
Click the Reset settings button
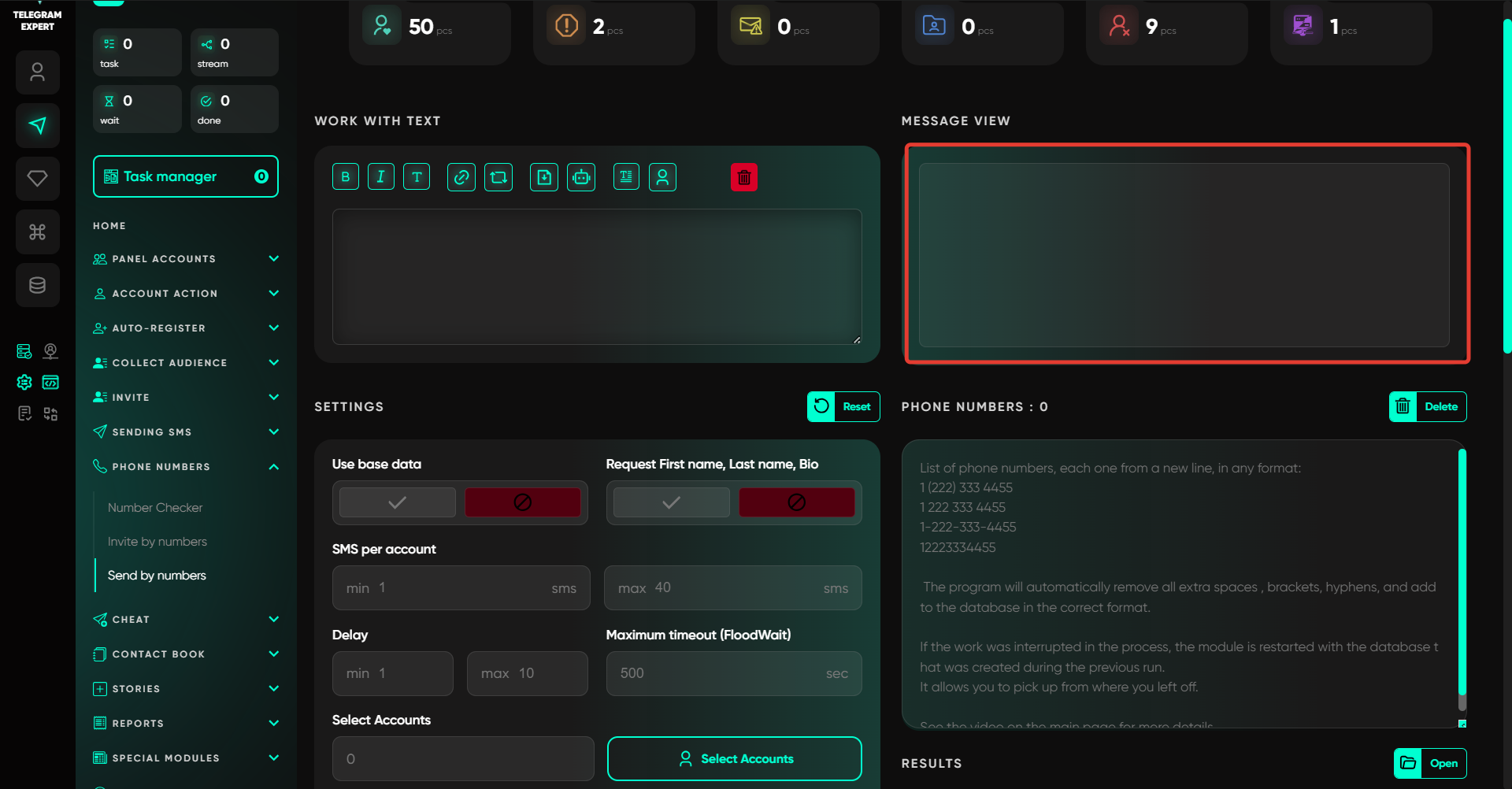point(843,407)
